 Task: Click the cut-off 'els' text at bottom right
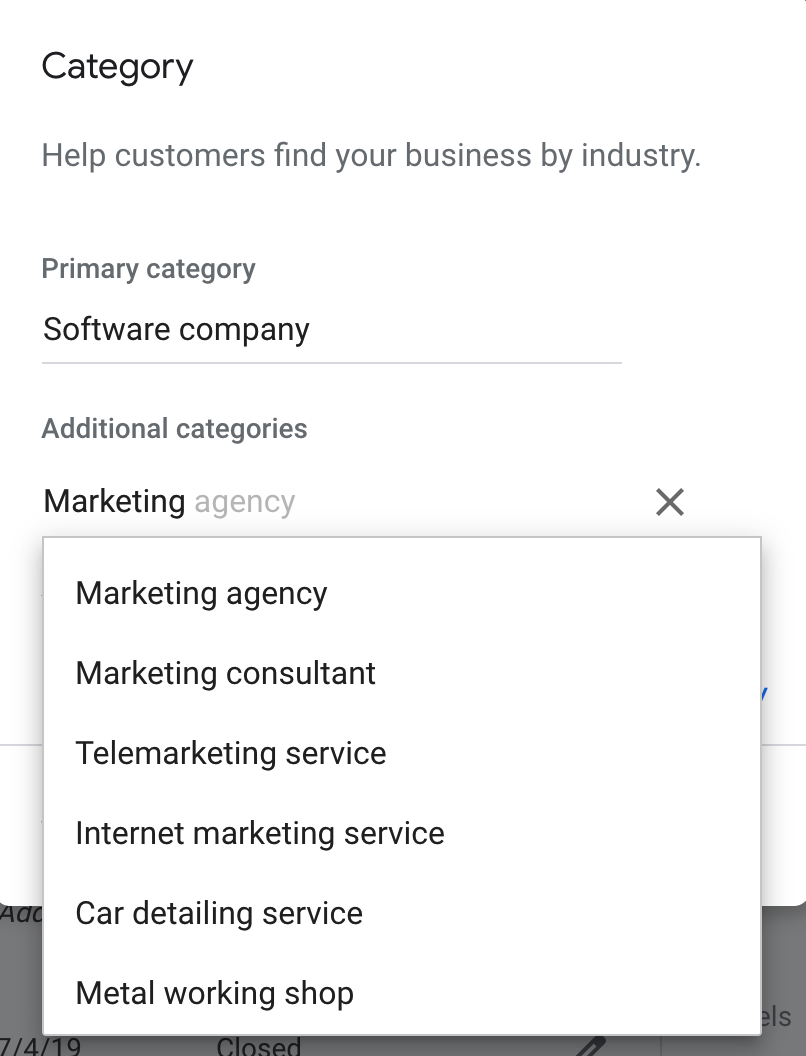click(x=780, y=1017)
